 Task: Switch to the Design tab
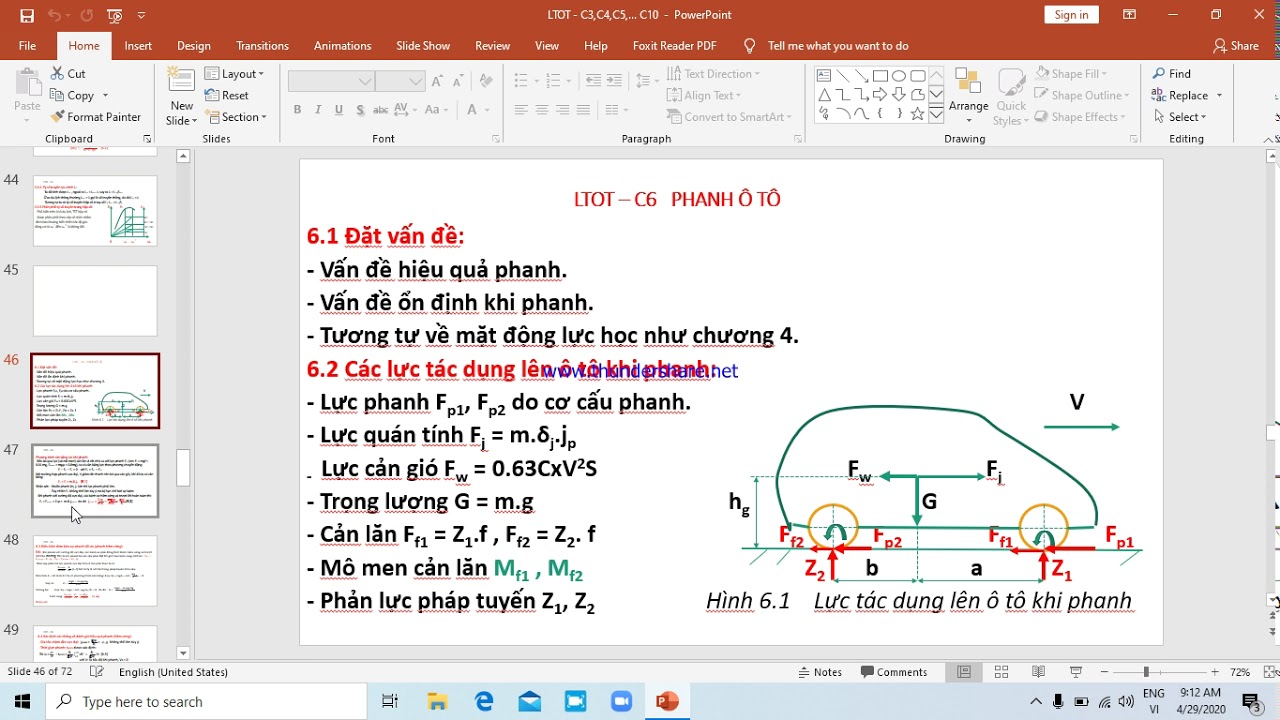(194, 46)
